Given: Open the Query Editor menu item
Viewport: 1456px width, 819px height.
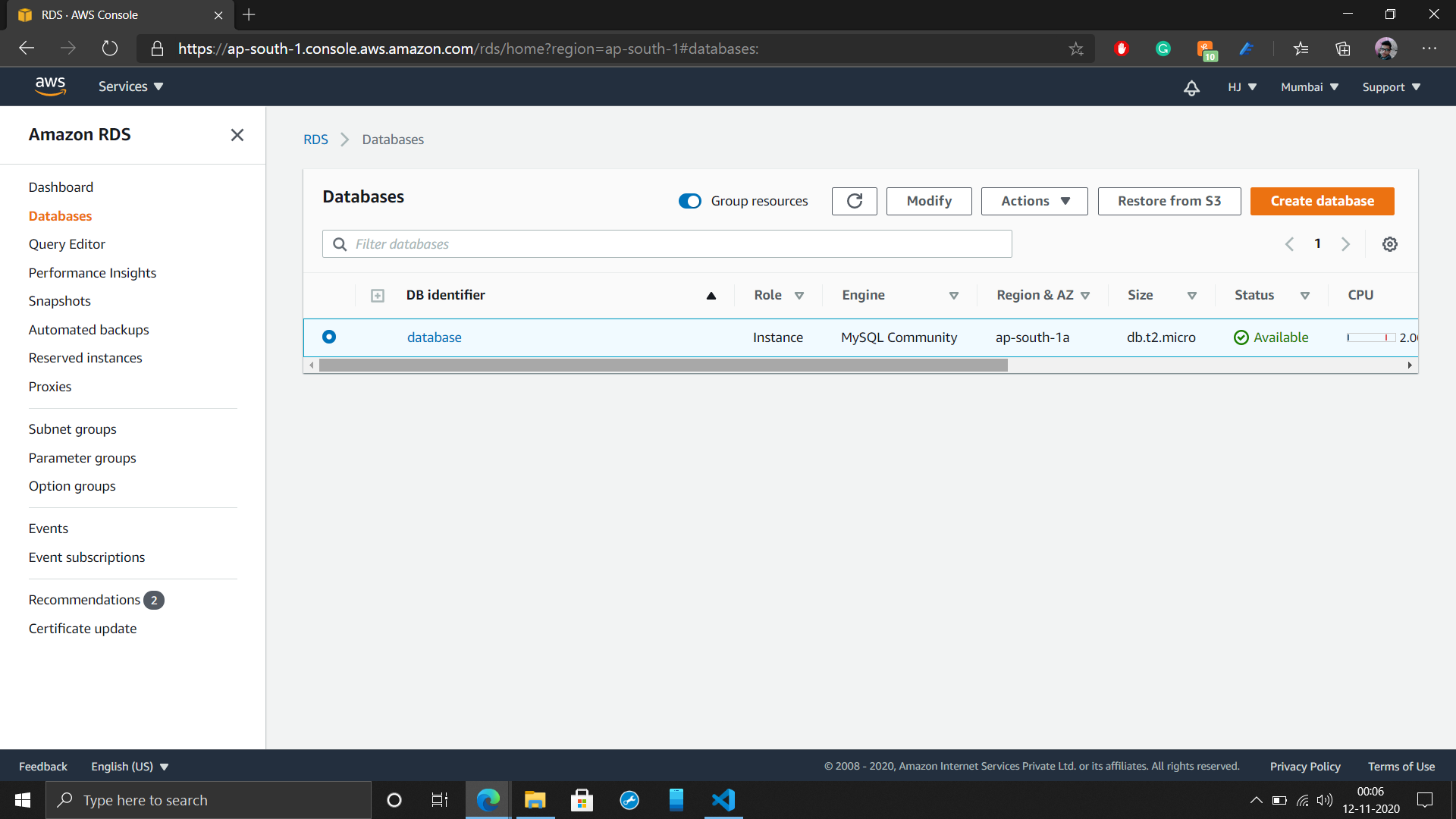Looking at the screenshot, I should tap(67, 243).
